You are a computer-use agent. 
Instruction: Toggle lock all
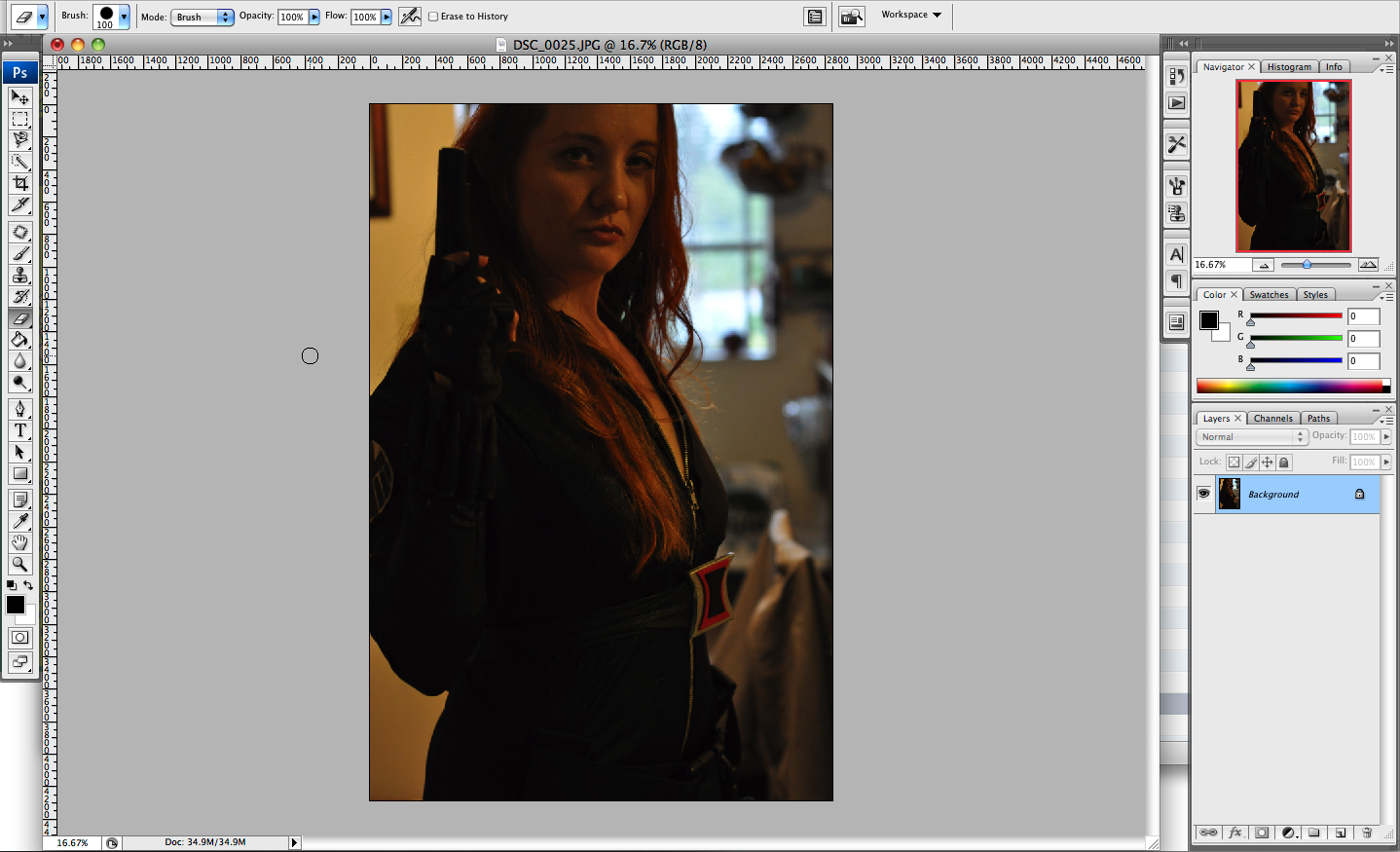[1283, 463]
